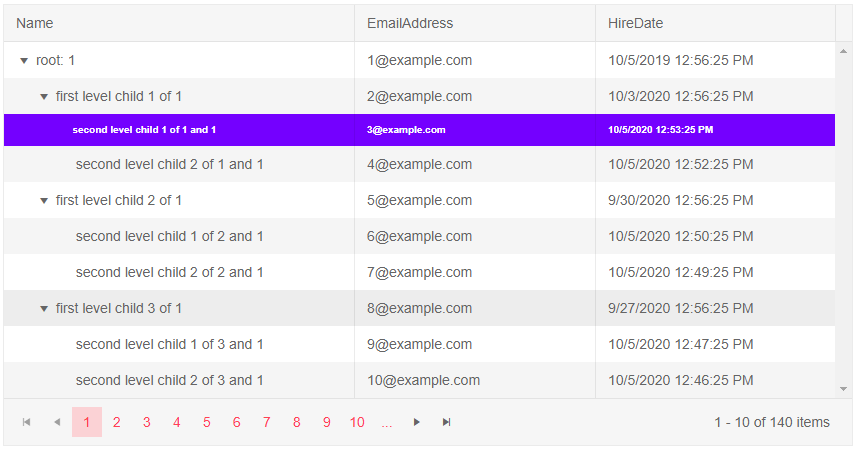Screen dimensions: 859x453
Task: Click the ellipsis for more pages
Action: click(x=387, y=422)
